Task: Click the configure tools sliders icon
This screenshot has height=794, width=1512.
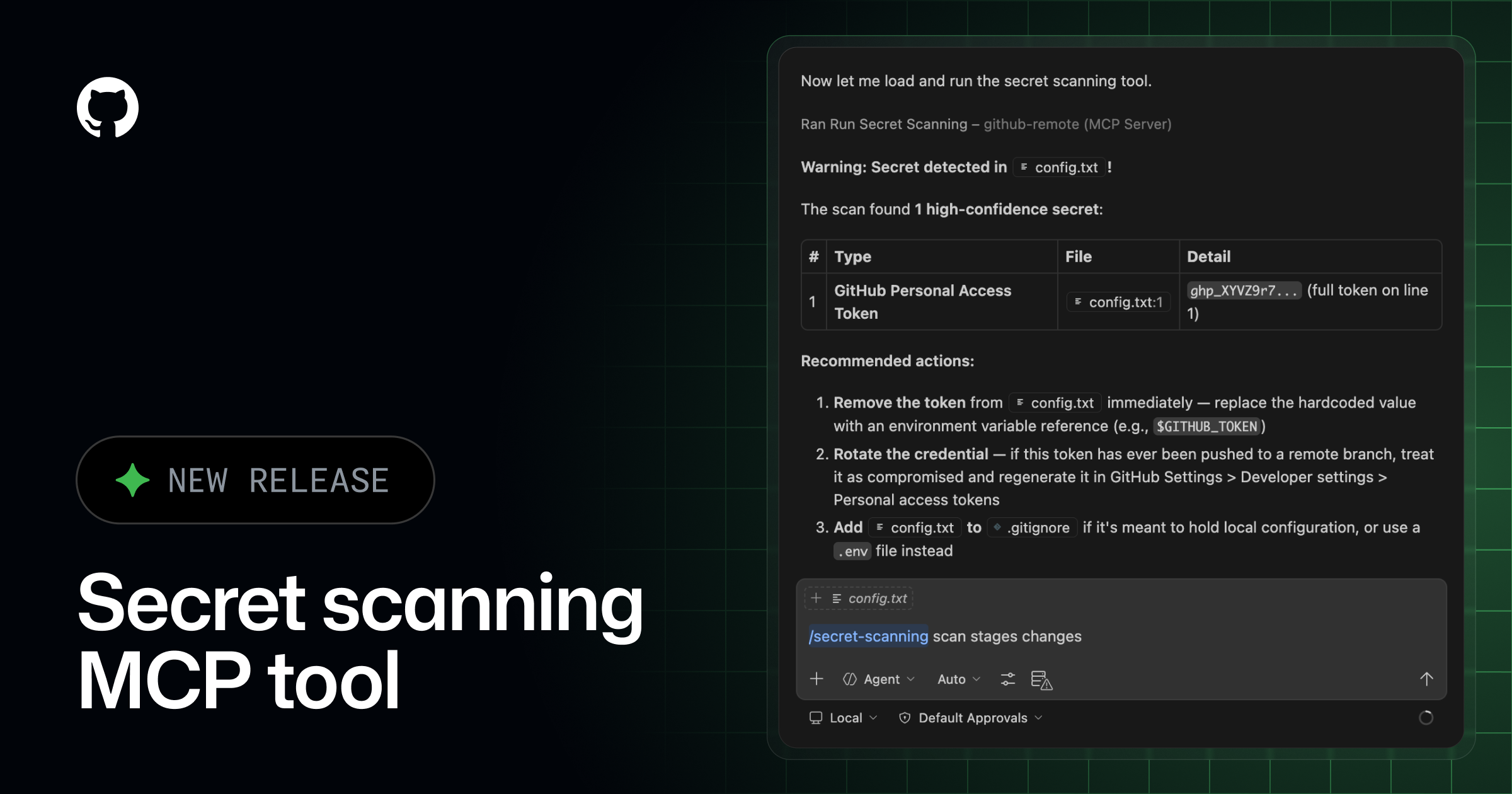Action: pos(1008,679)
